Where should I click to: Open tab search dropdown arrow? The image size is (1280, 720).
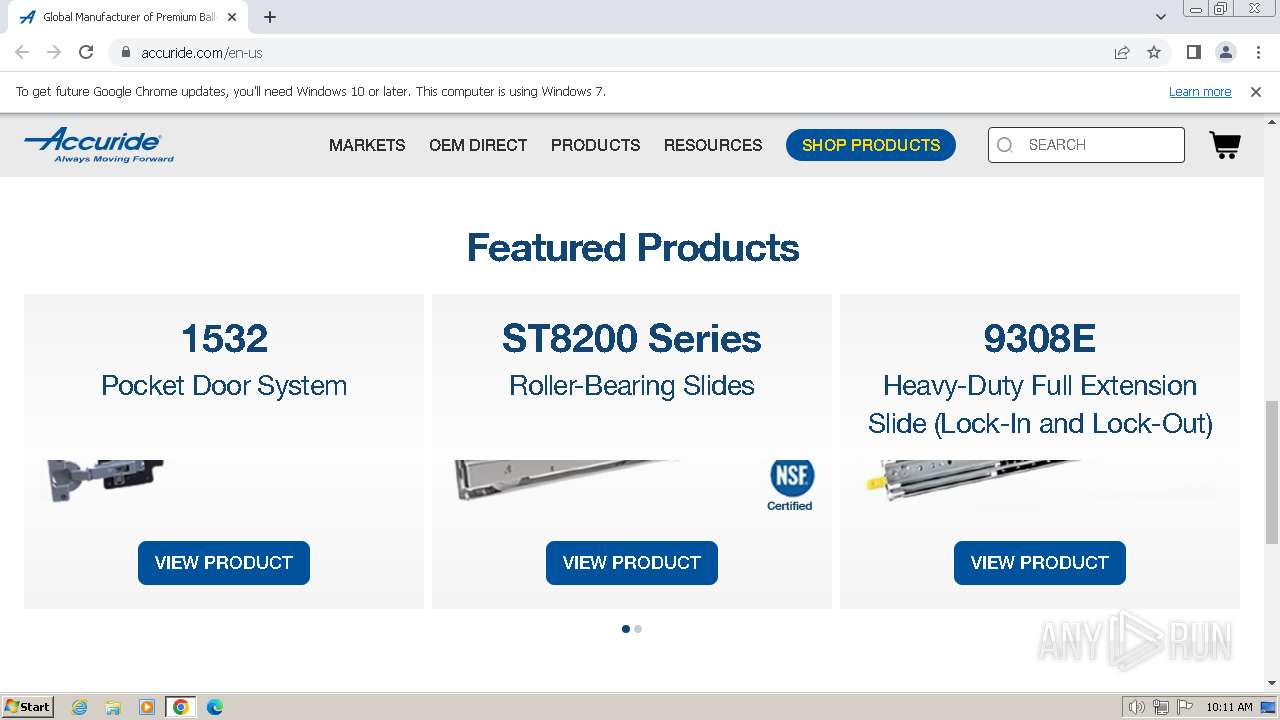tap(1161, 17)
